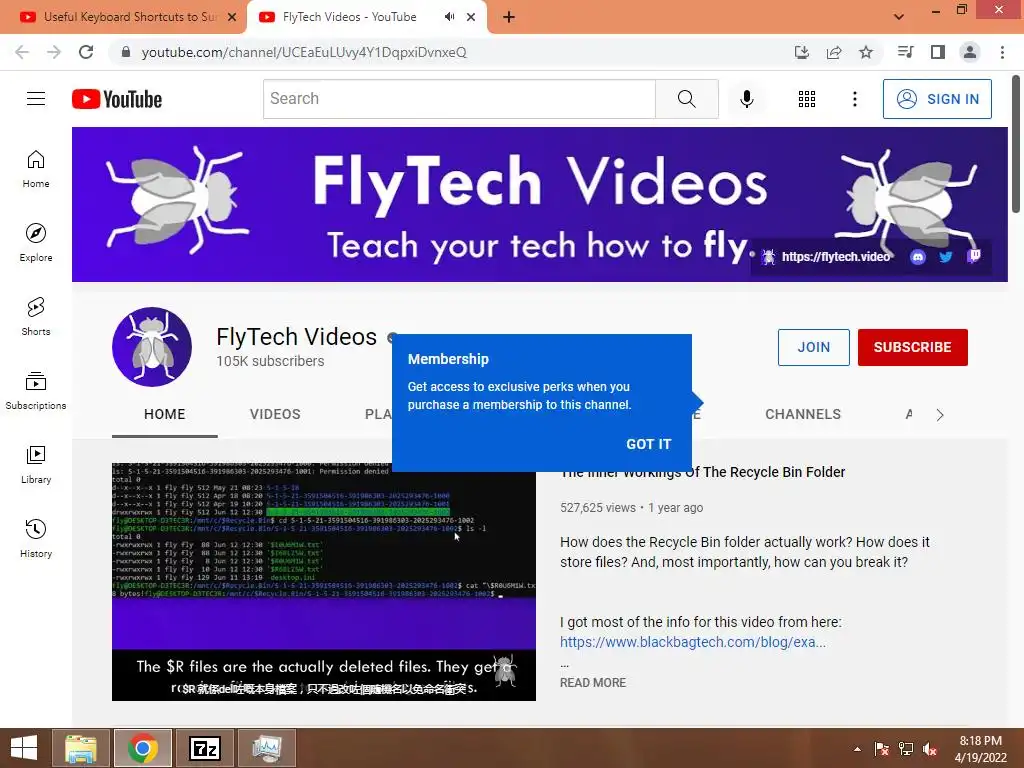Viewport: 1024px width, 768px height.
Task: Reload the page in Chrome
Action: click(86, 52)
